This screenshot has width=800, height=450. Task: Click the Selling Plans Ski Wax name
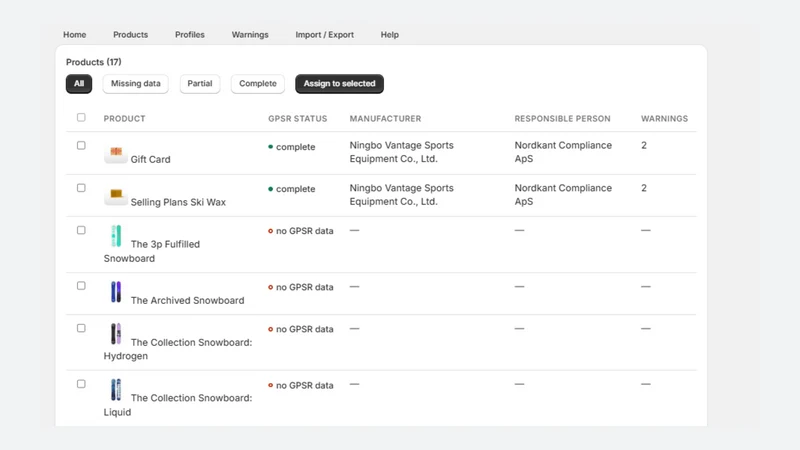tap(178, 202)
